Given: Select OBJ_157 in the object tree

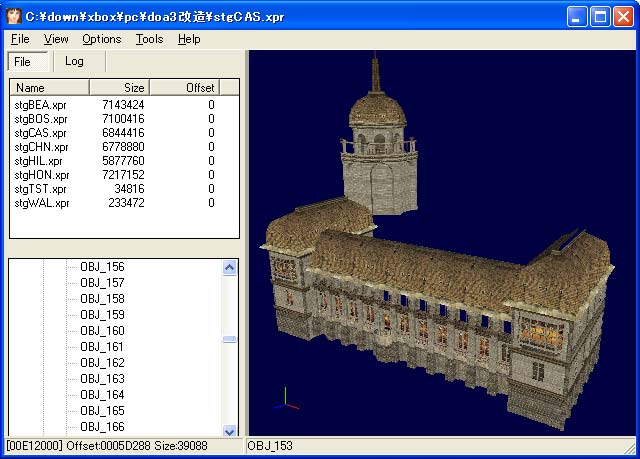Looking at the screenshot, I should (x=102, y=283).
